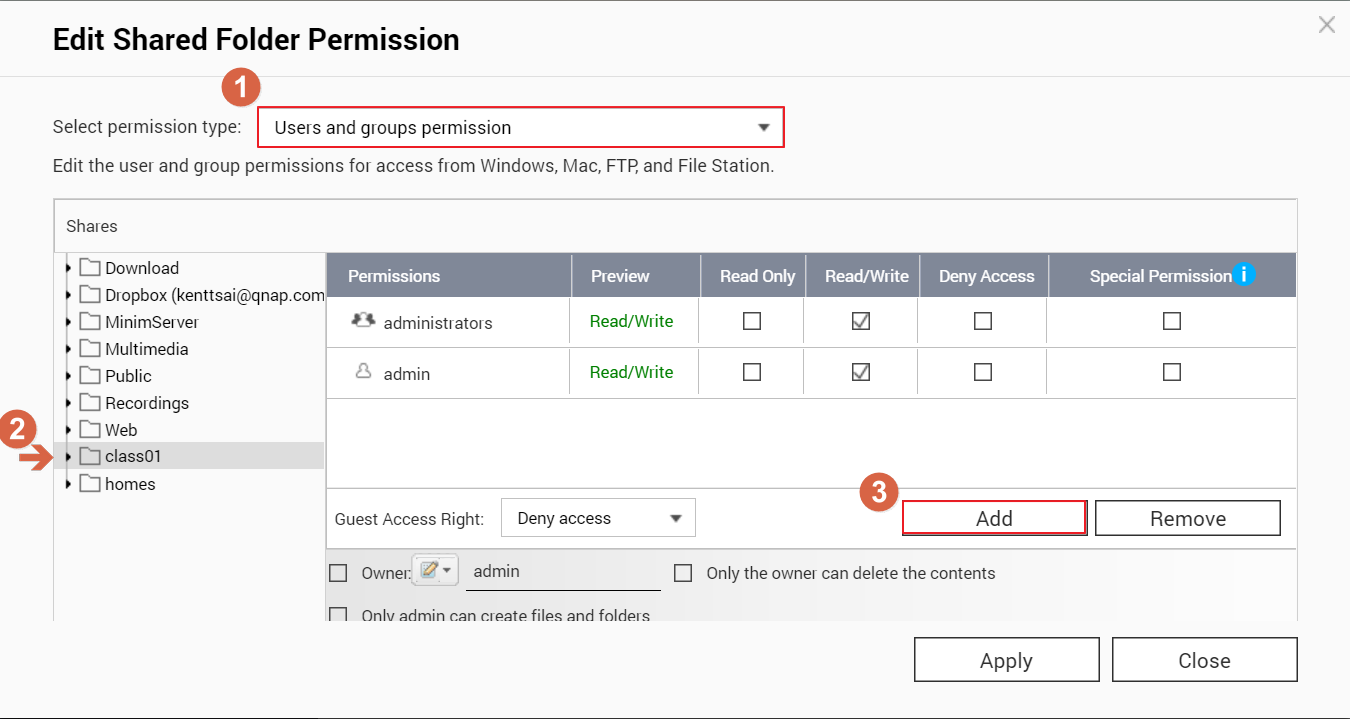
Task: Click the owner name input field
Action: click(x=562, y=572)
